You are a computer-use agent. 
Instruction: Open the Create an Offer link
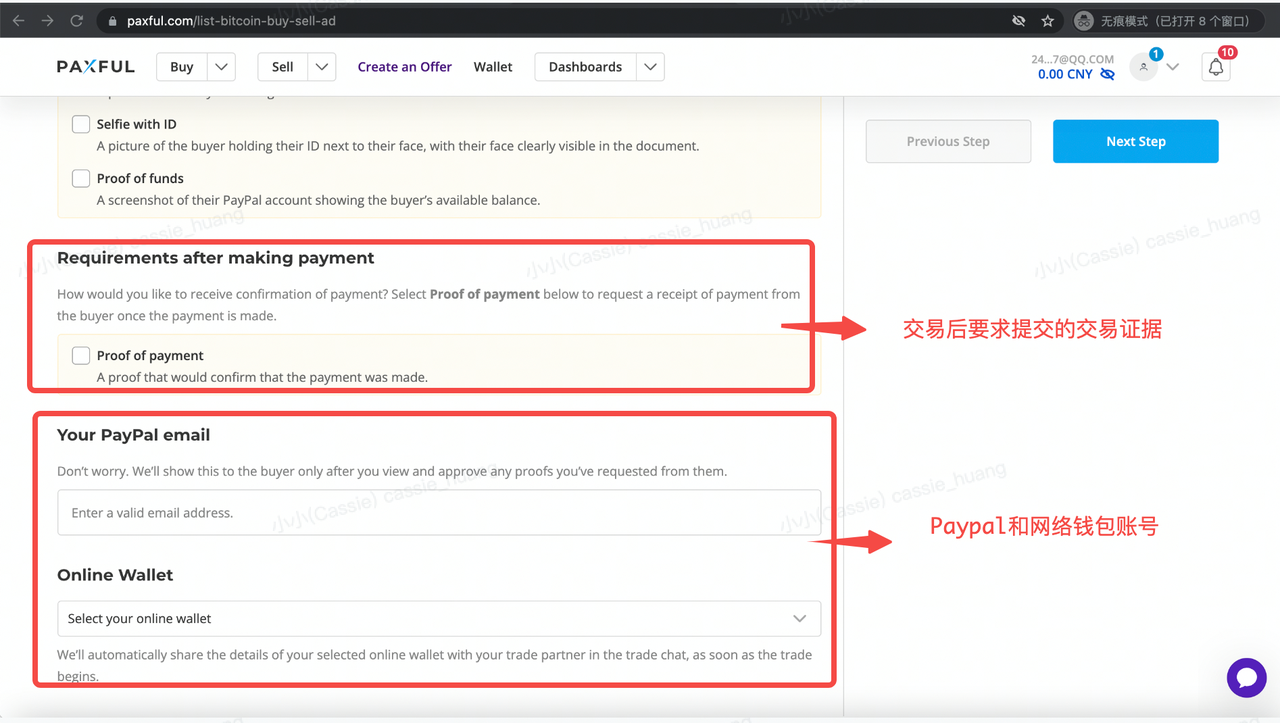(x=405, y=67)
